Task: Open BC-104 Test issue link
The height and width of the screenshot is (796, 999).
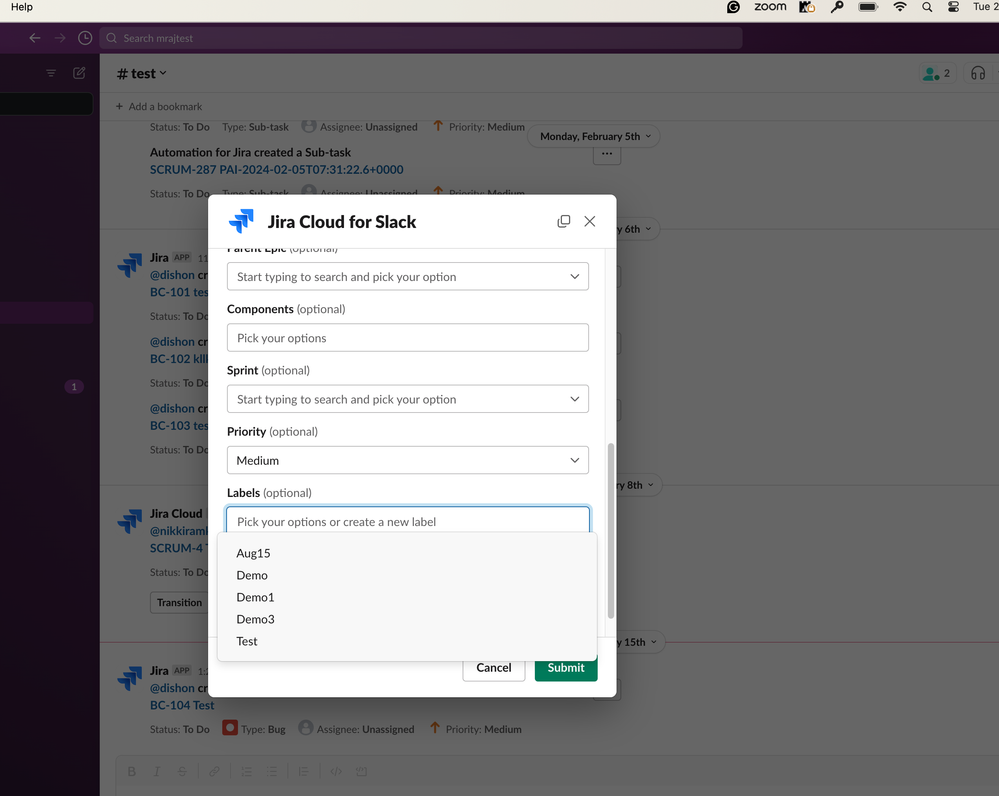Action: [182, 706]
